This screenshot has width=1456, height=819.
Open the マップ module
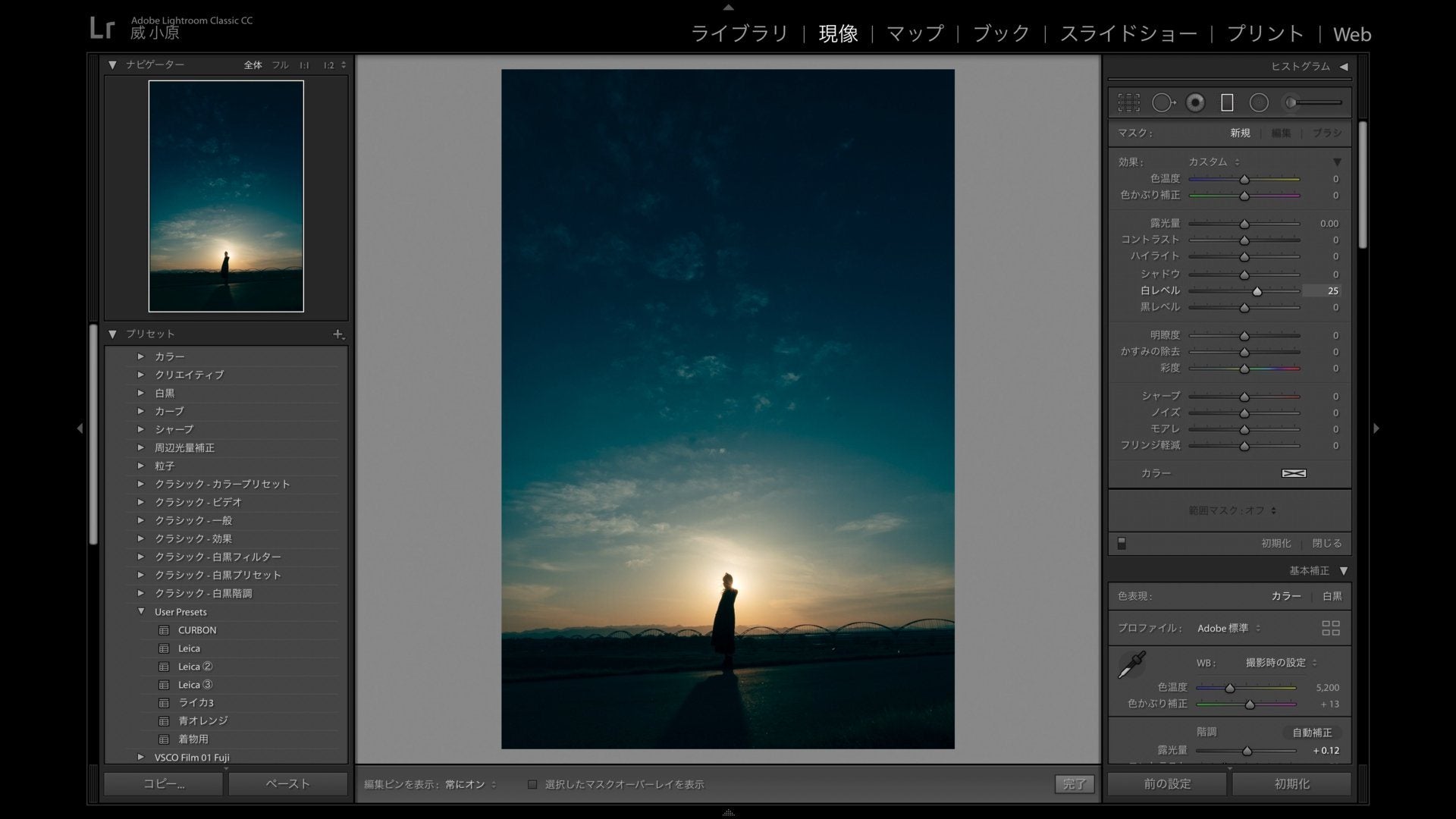915,33
